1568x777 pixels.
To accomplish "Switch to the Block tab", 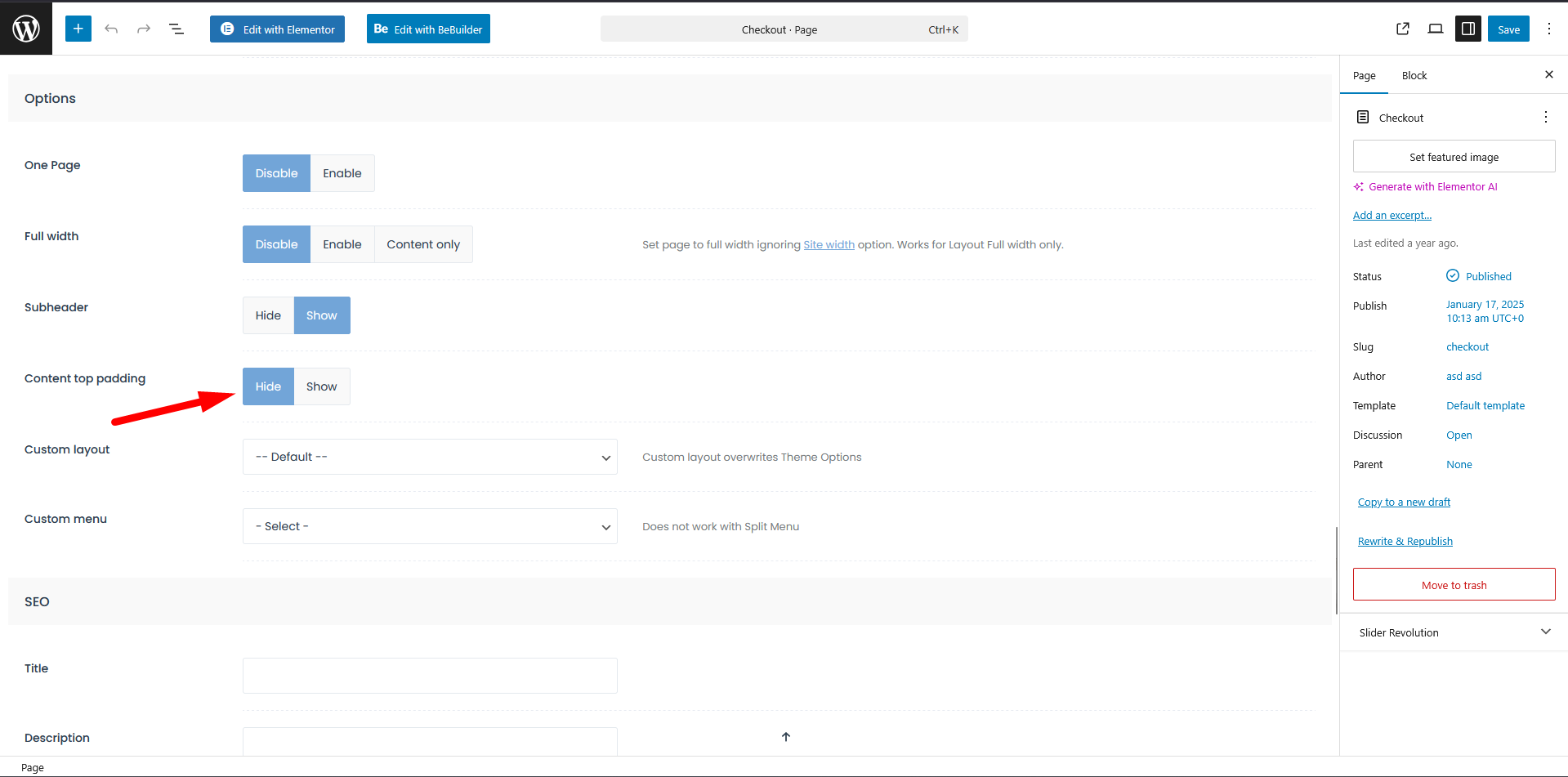I will pos(1414,75).
